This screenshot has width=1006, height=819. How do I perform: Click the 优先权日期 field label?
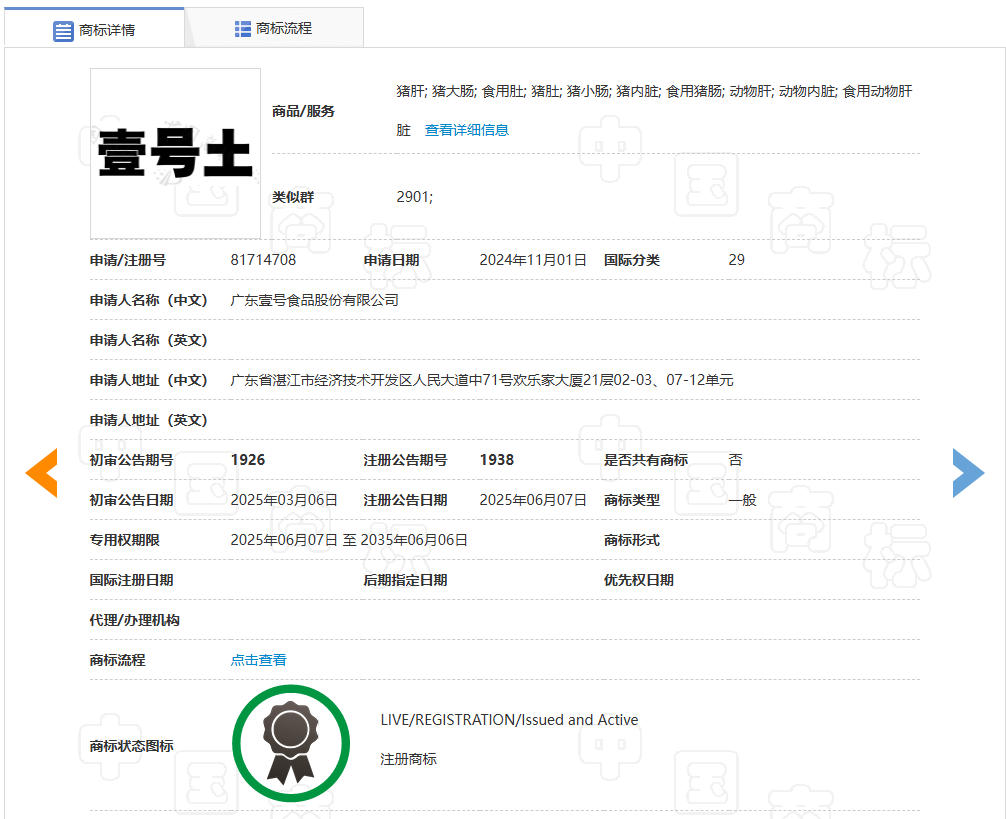639,580
